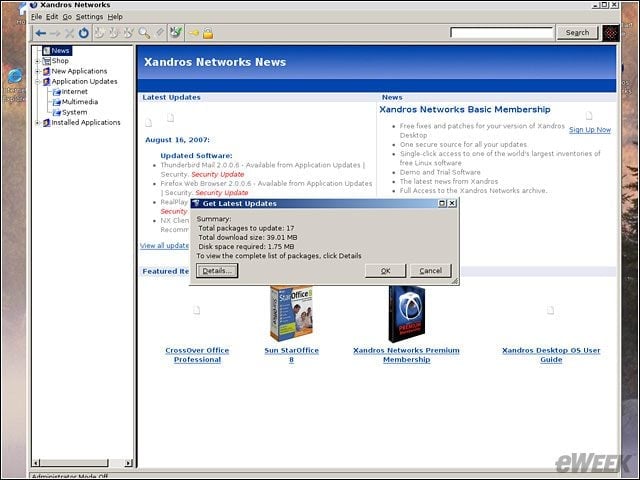This screenshot has height=480, width=640.
Task: Open the Edit menu
Action: click(52, 17)
